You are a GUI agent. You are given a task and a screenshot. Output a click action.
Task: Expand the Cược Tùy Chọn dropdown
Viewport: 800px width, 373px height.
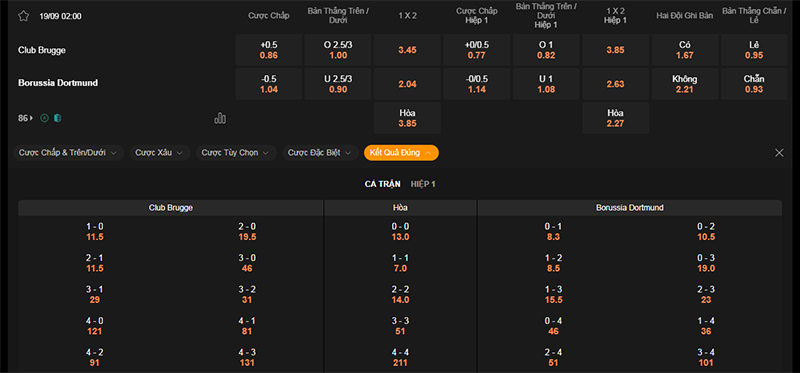coord(236,153)
